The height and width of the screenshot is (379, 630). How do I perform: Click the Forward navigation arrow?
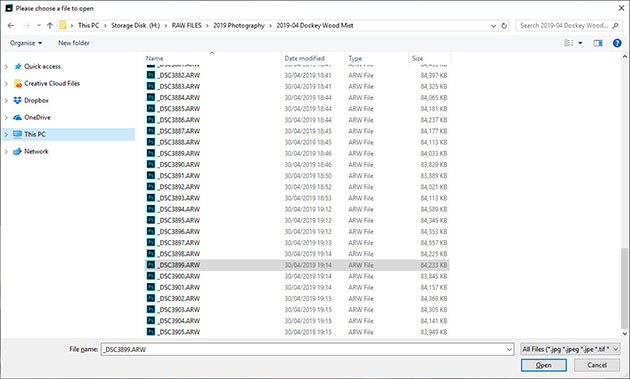[x=27, y=25]
